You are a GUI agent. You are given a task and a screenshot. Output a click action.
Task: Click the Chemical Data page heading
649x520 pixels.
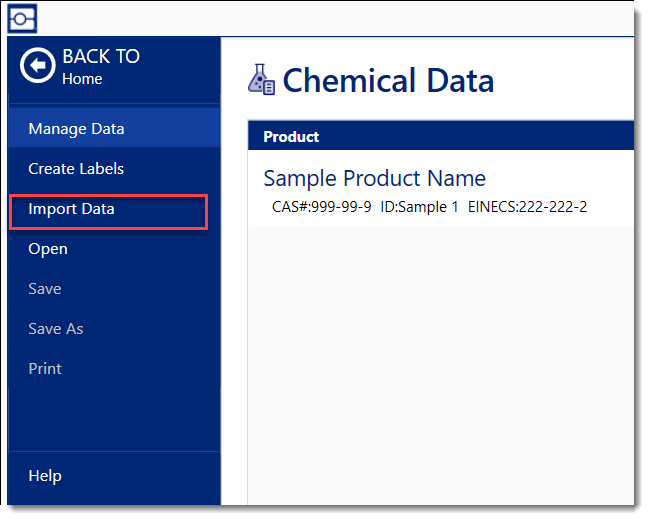point(388,80)
